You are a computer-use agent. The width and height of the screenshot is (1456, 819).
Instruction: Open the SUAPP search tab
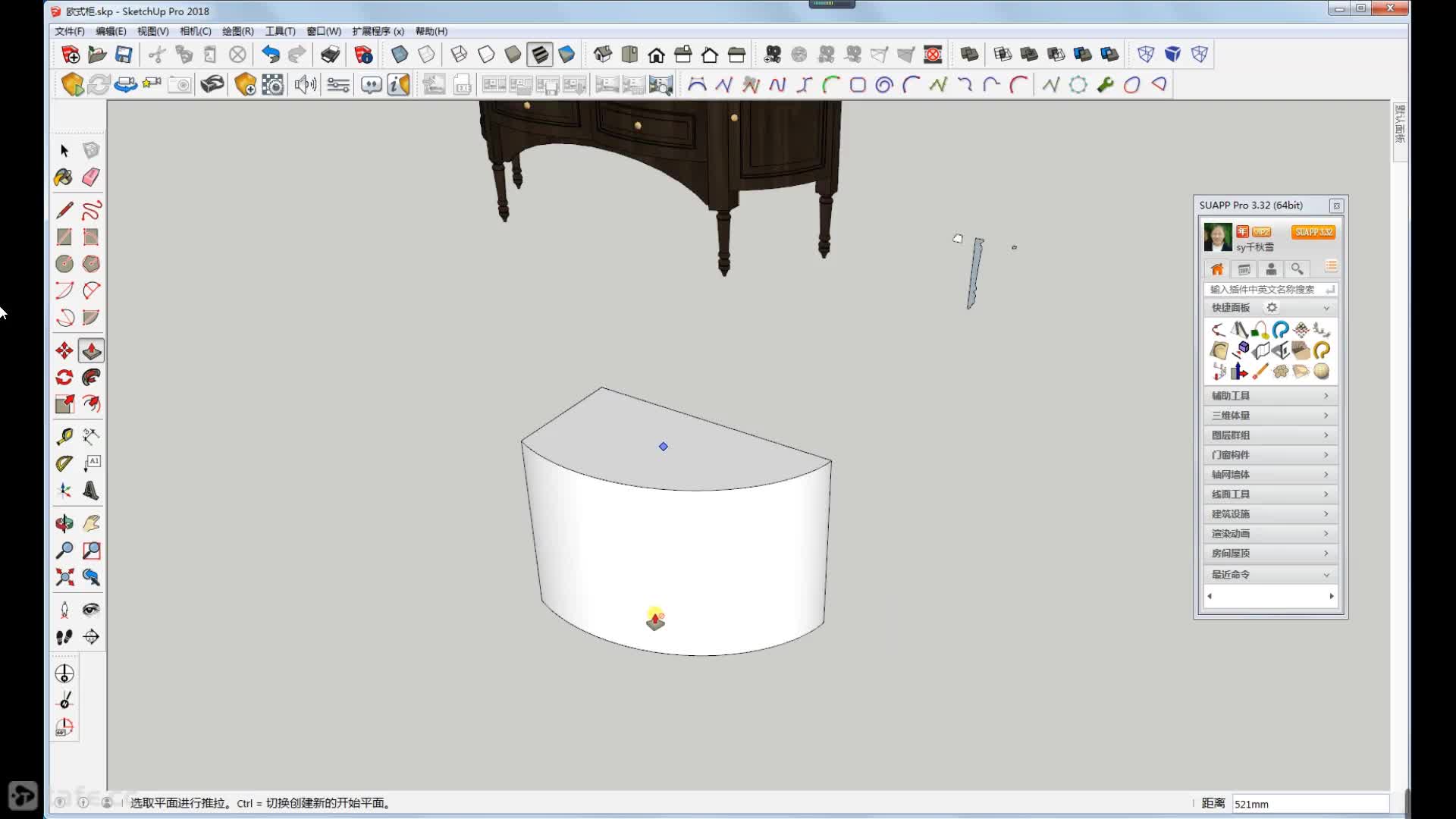1298,269
